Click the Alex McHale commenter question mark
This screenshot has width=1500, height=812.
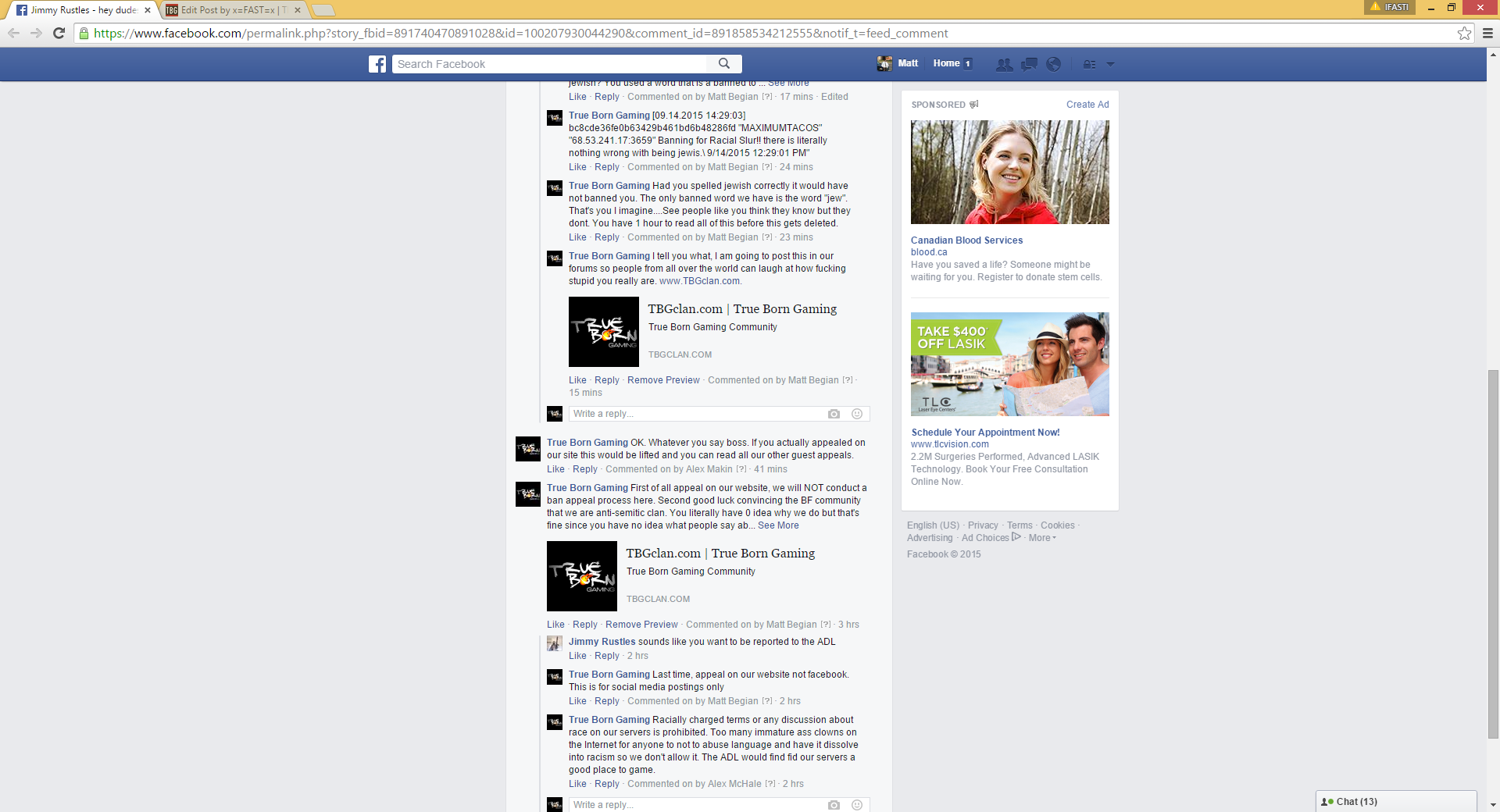pos(770,784)
